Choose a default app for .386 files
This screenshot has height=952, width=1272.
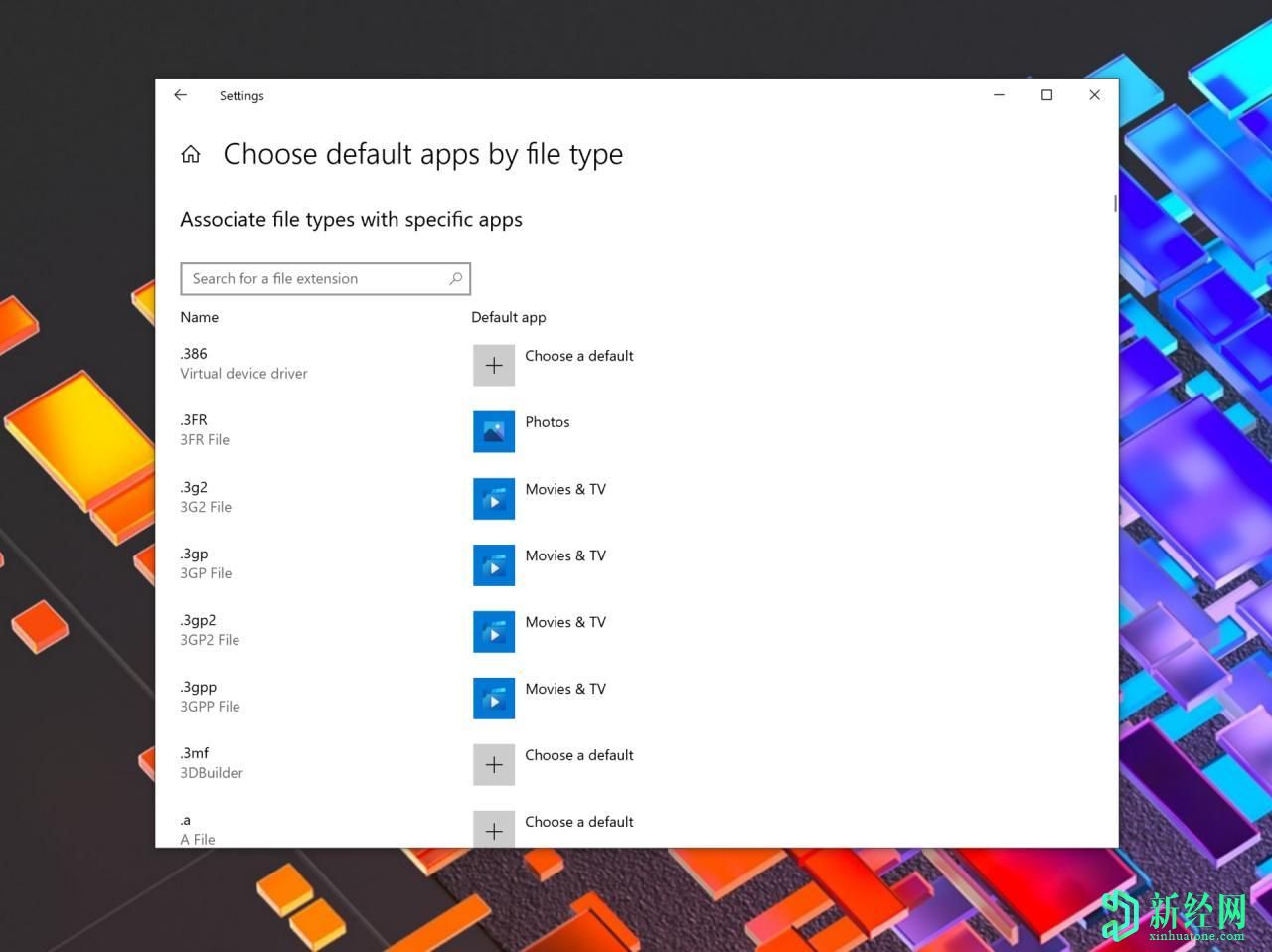[x=579, y=355]
